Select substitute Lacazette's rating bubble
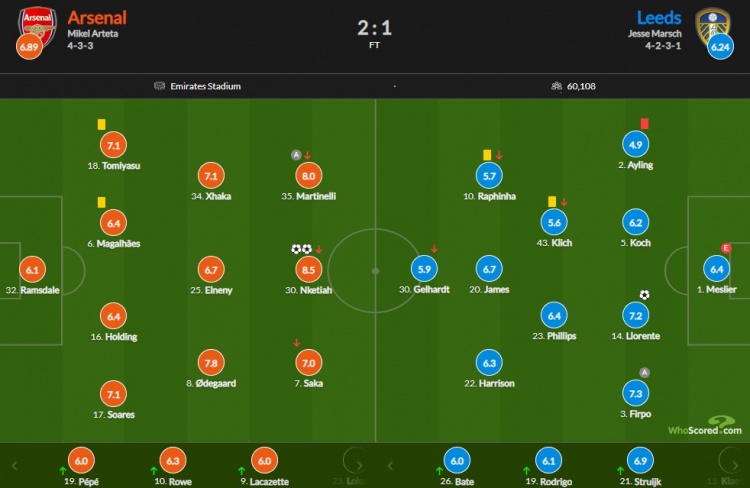The width and height of the screenshot is (750, 488). pyautogui.click(x=265, y=460)
